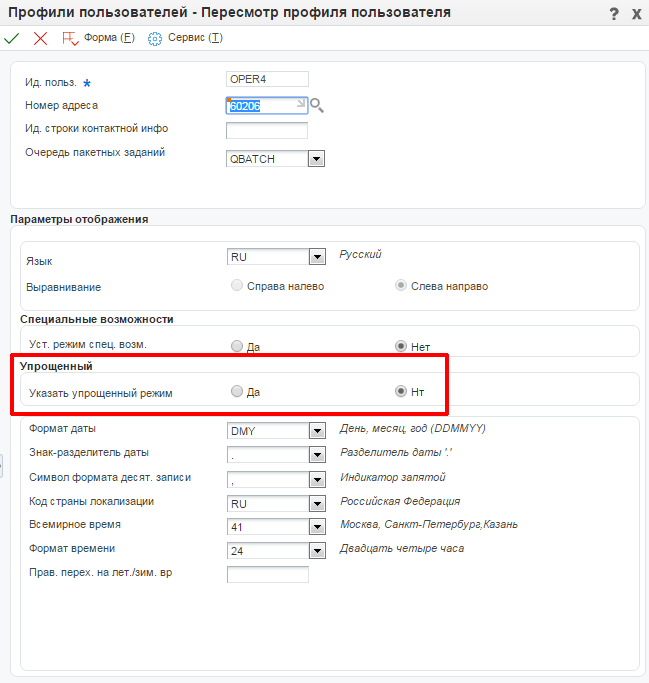This screenshot has width=649, height=683.
Task: Click the Прав. перех. на лет./зим. вр field
Action: pyautogui.click(x=267, y=574)
